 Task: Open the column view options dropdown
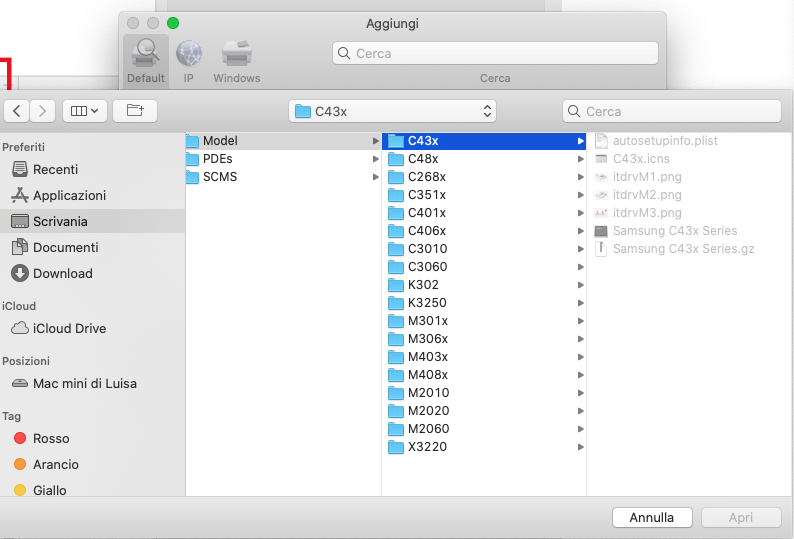point(85,111)
